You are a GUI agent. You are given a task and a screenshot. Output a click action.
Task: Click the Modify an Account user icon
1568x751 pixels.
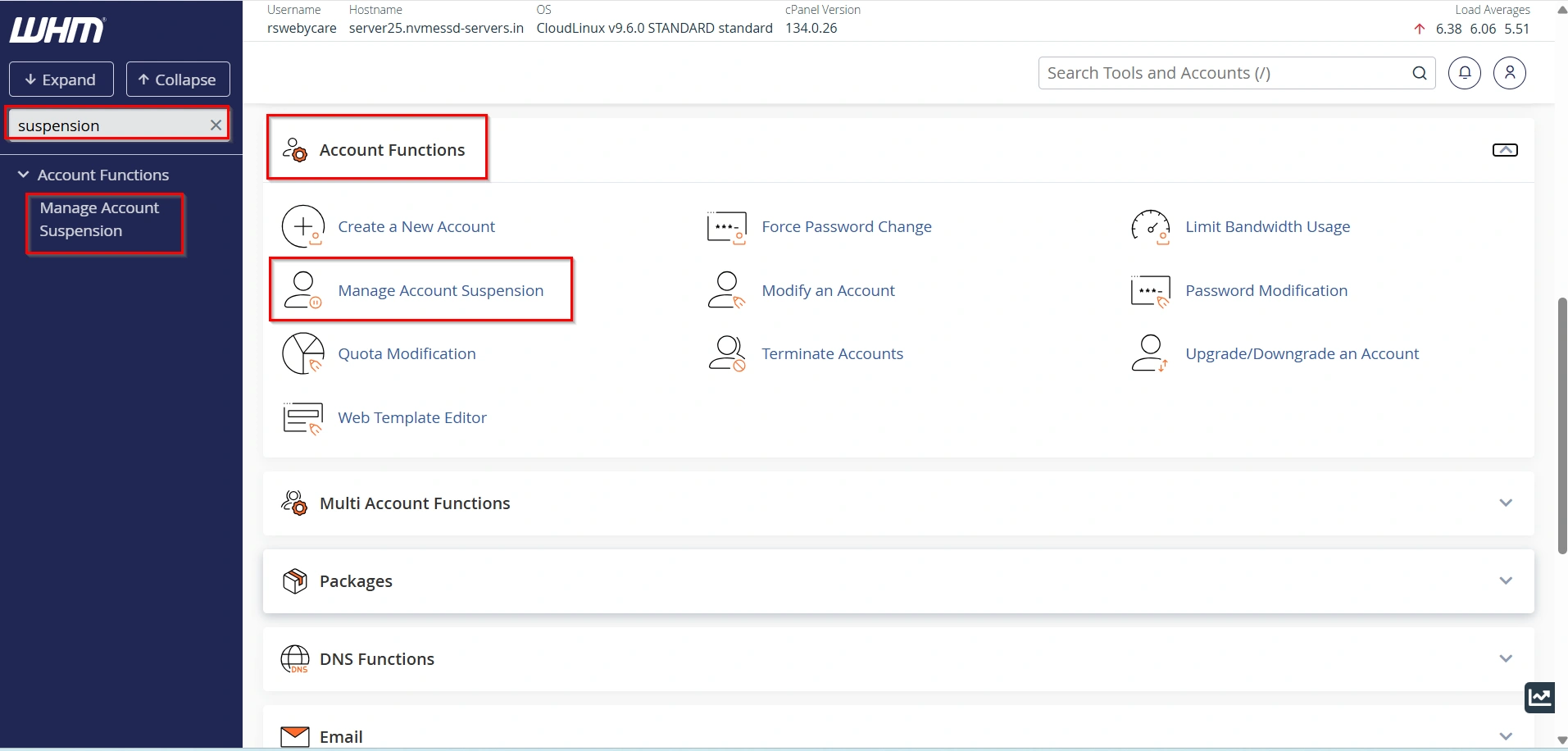point(726,290)
